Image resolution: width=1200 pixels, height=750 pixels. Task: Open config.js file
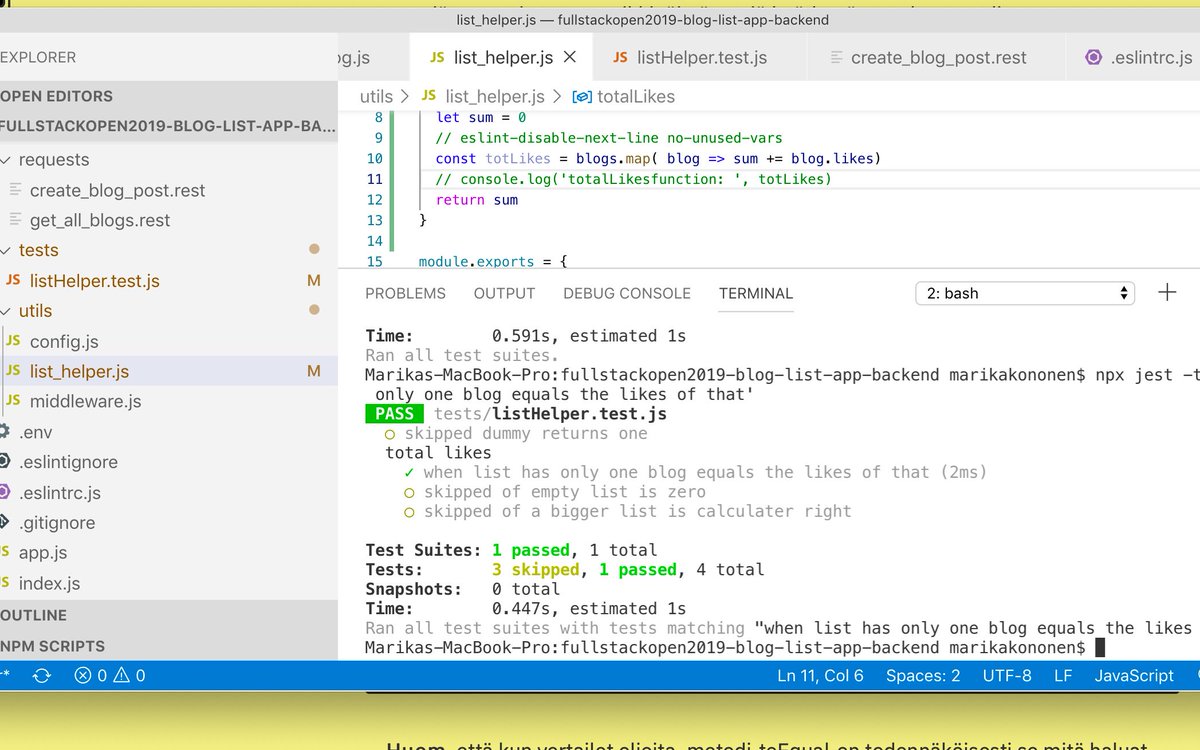pyautogui.click(x=64, y=341)
